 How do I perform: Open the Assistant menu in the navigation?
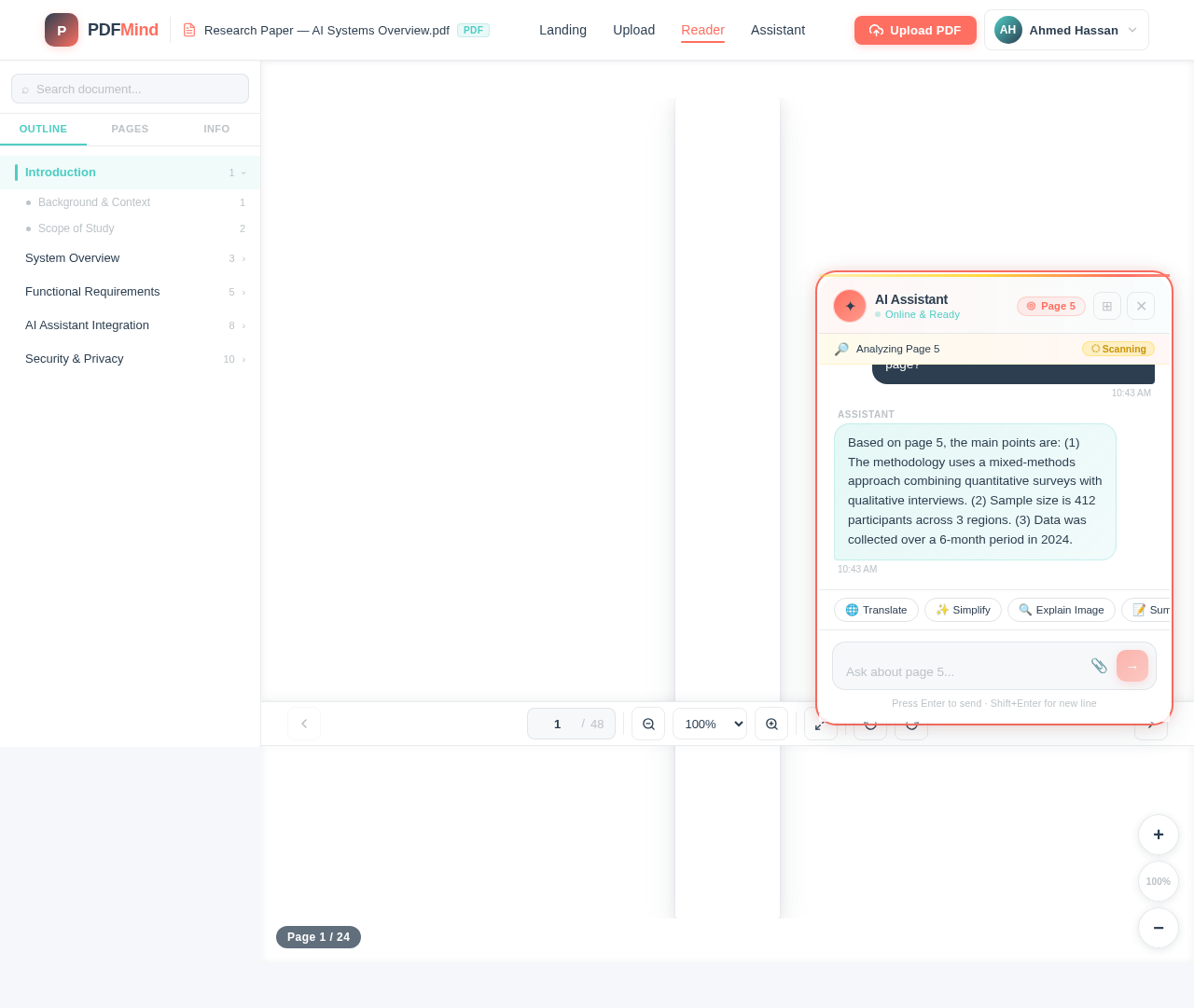777,30
